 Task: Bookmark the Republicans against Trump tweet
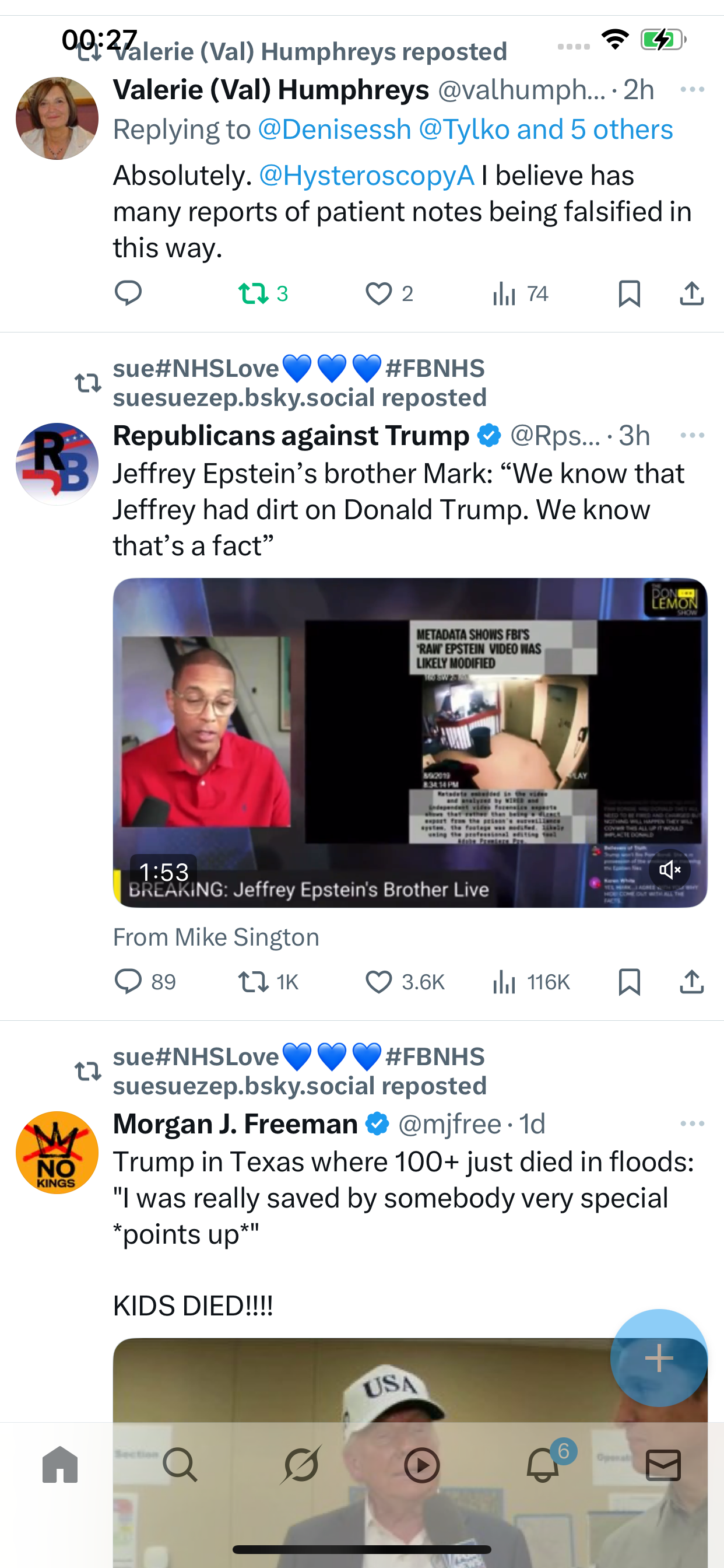tap(629, 982)
